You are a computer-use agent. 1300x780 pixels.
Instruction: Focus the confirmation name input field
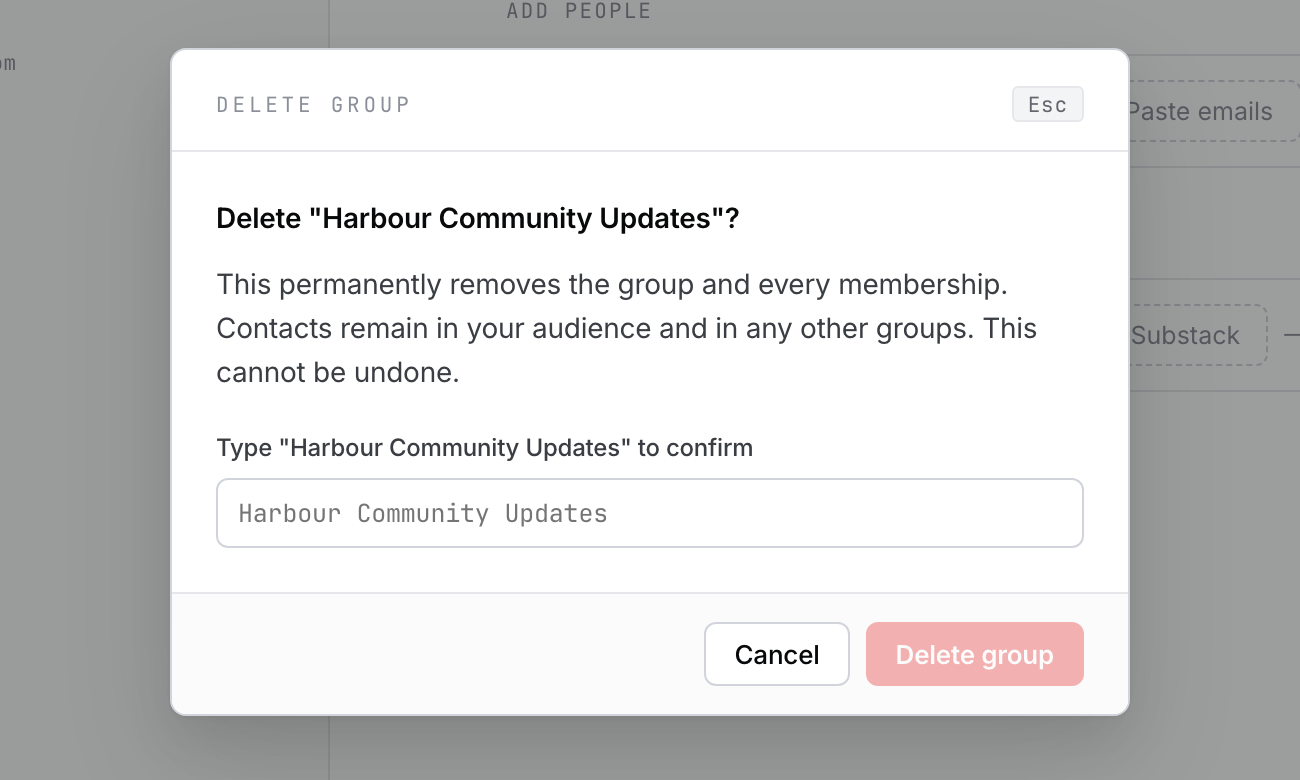click(650, 513)
